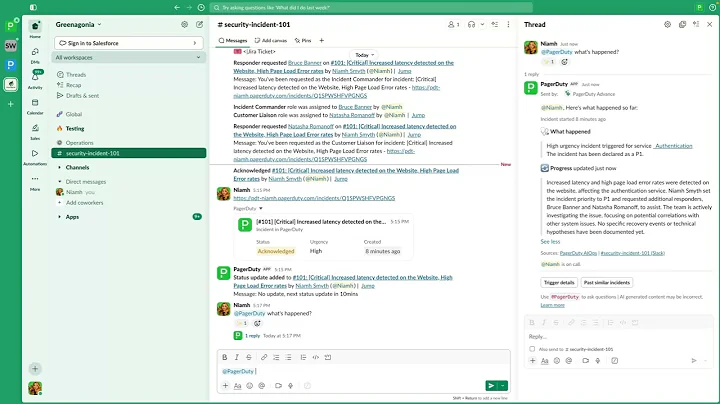
Task: View channel members count icon
Action: 454,24
